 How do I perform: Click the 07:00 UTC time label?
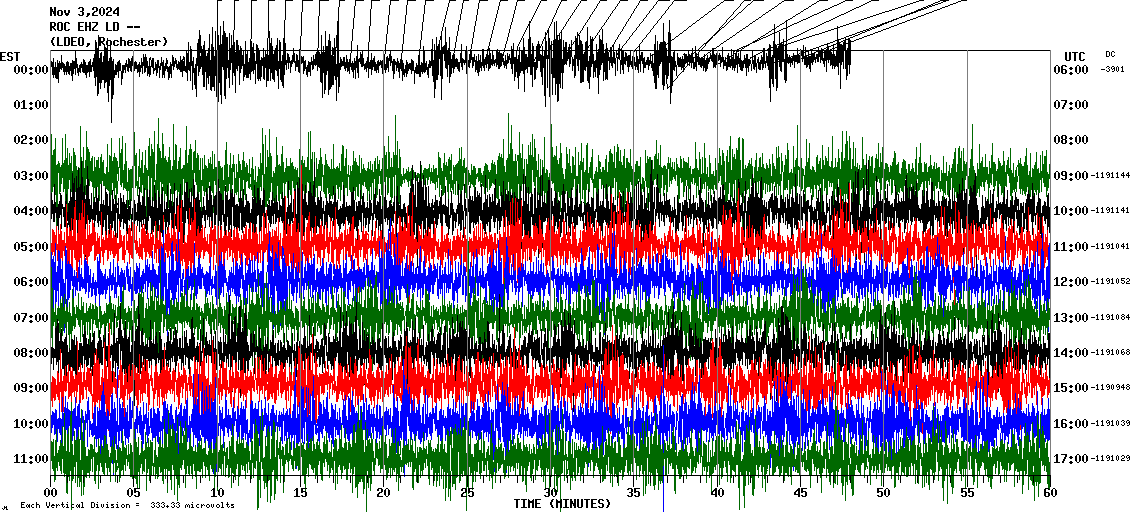pos(1069,105)
